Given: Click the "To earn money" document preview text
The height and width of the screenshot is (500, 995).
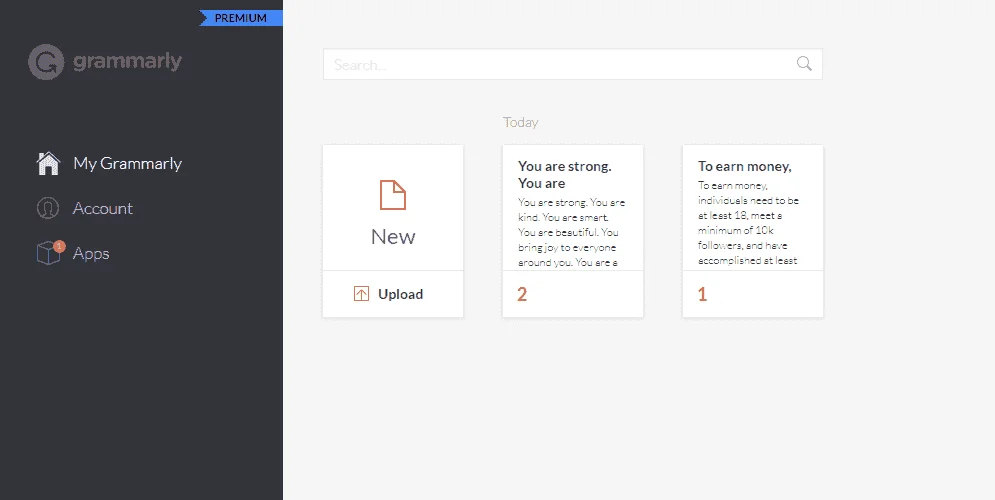Looking at the screenshot, I should [749, 223].
